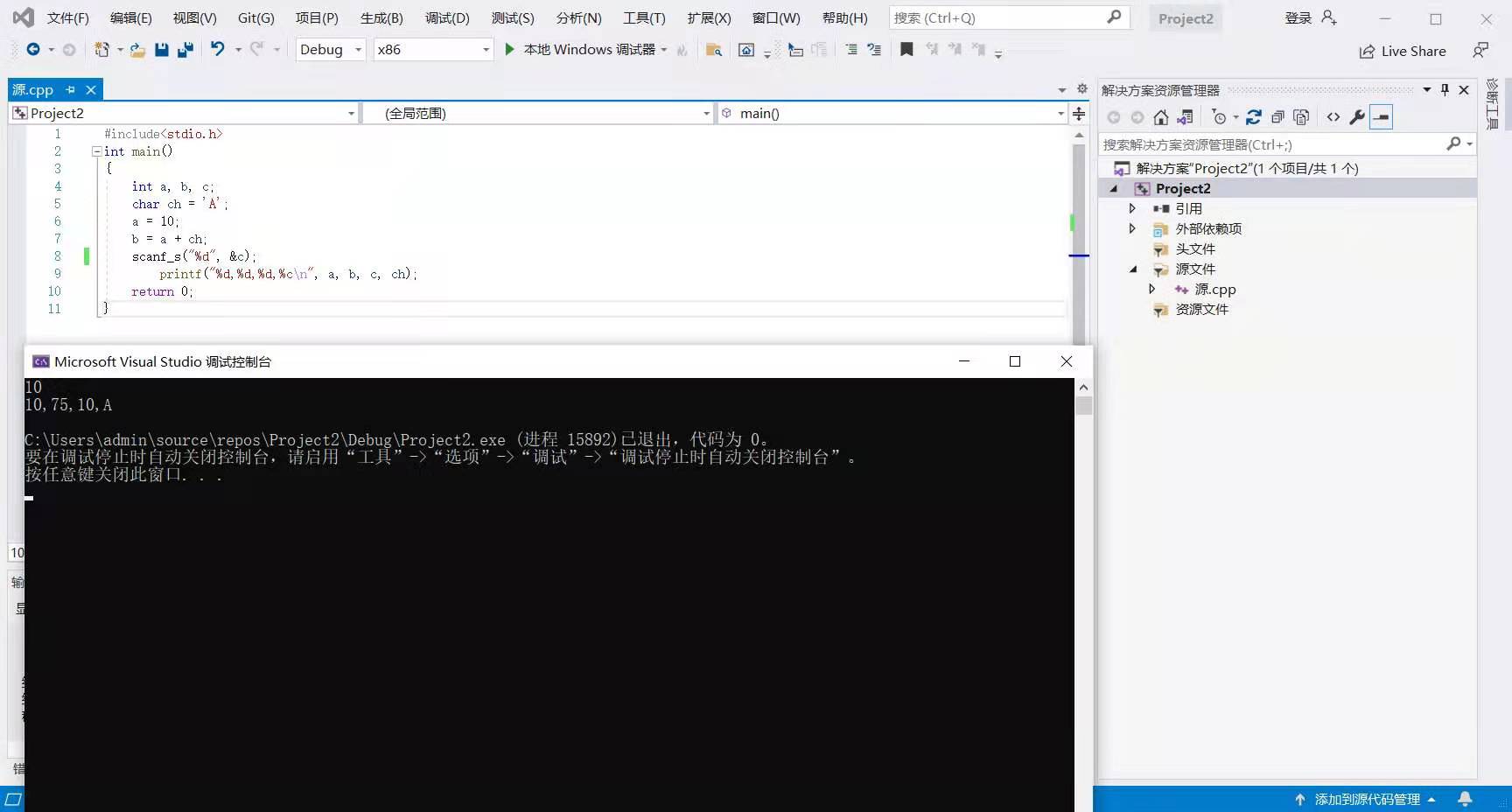Switch Solution Explorer views icon
Image resolution: width=1512 pixels, height=812 pixels.
tap(1185, 117)
